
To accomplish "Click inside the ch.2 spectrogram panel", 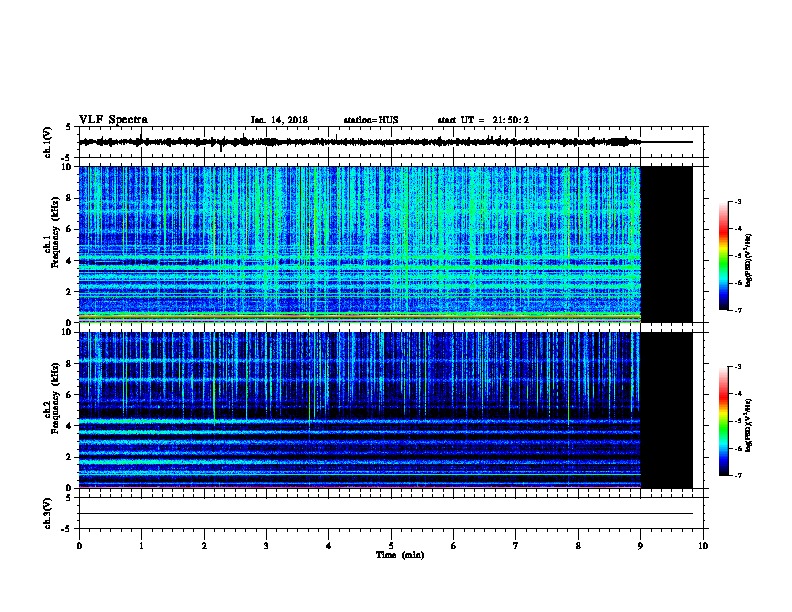I will tap(360, 410).
